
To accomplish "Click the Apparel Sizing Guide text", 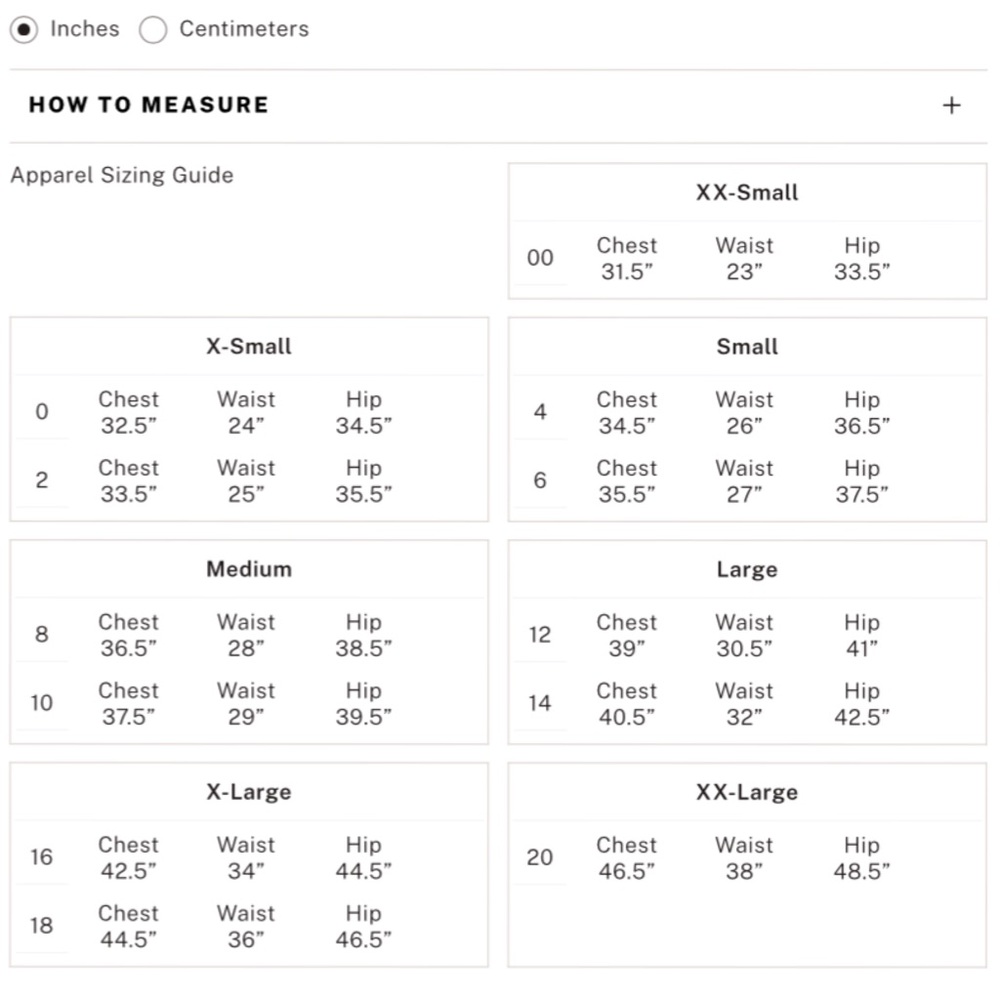I will coord(122,175).
